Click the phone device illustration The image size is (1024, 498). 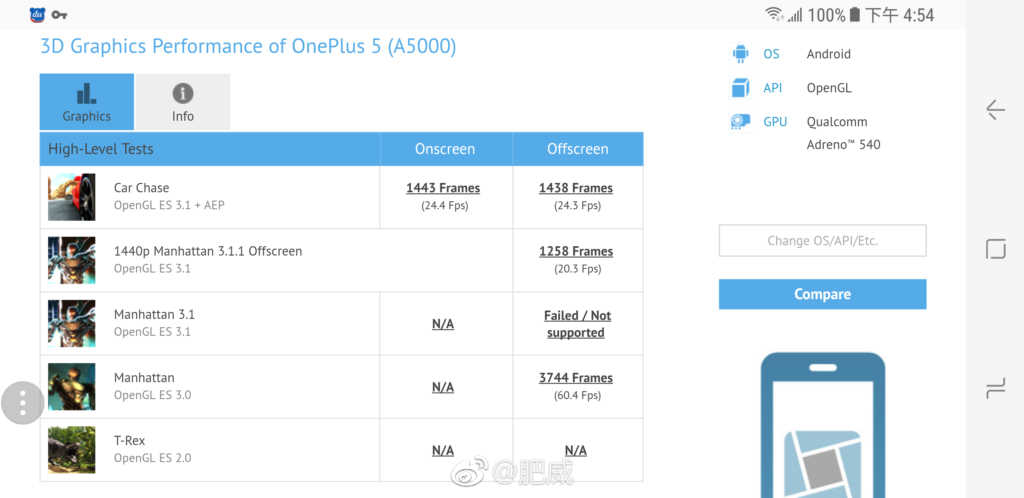[x=823, y=425]
